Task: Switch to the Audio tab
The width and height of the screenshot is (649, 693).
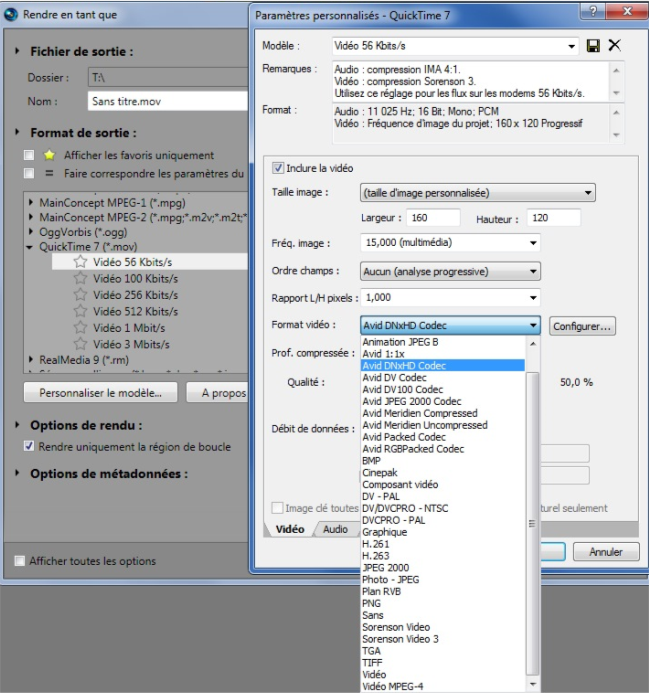Action: click(x=335, y=529)
